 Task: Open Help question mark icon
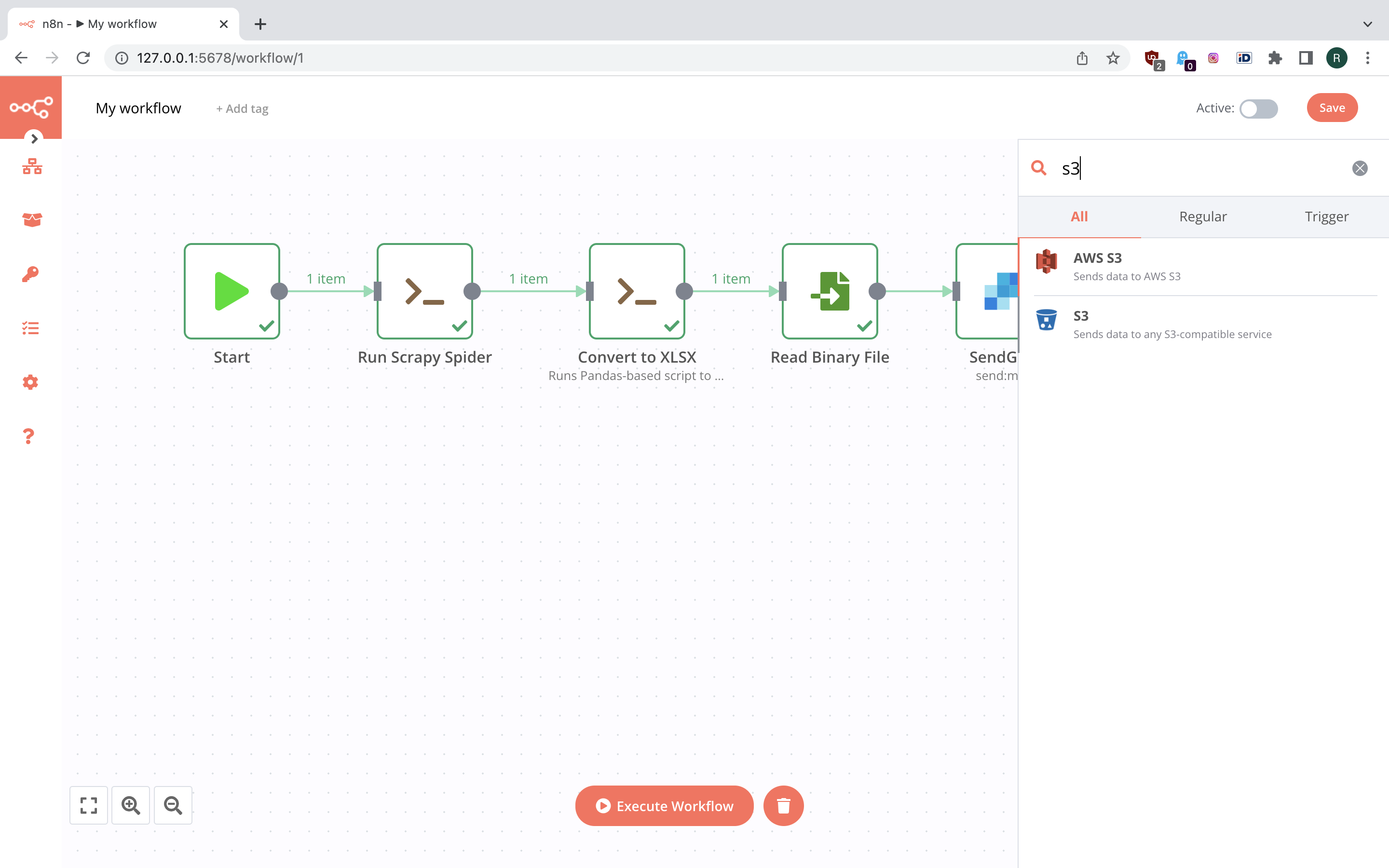[29, 436]
